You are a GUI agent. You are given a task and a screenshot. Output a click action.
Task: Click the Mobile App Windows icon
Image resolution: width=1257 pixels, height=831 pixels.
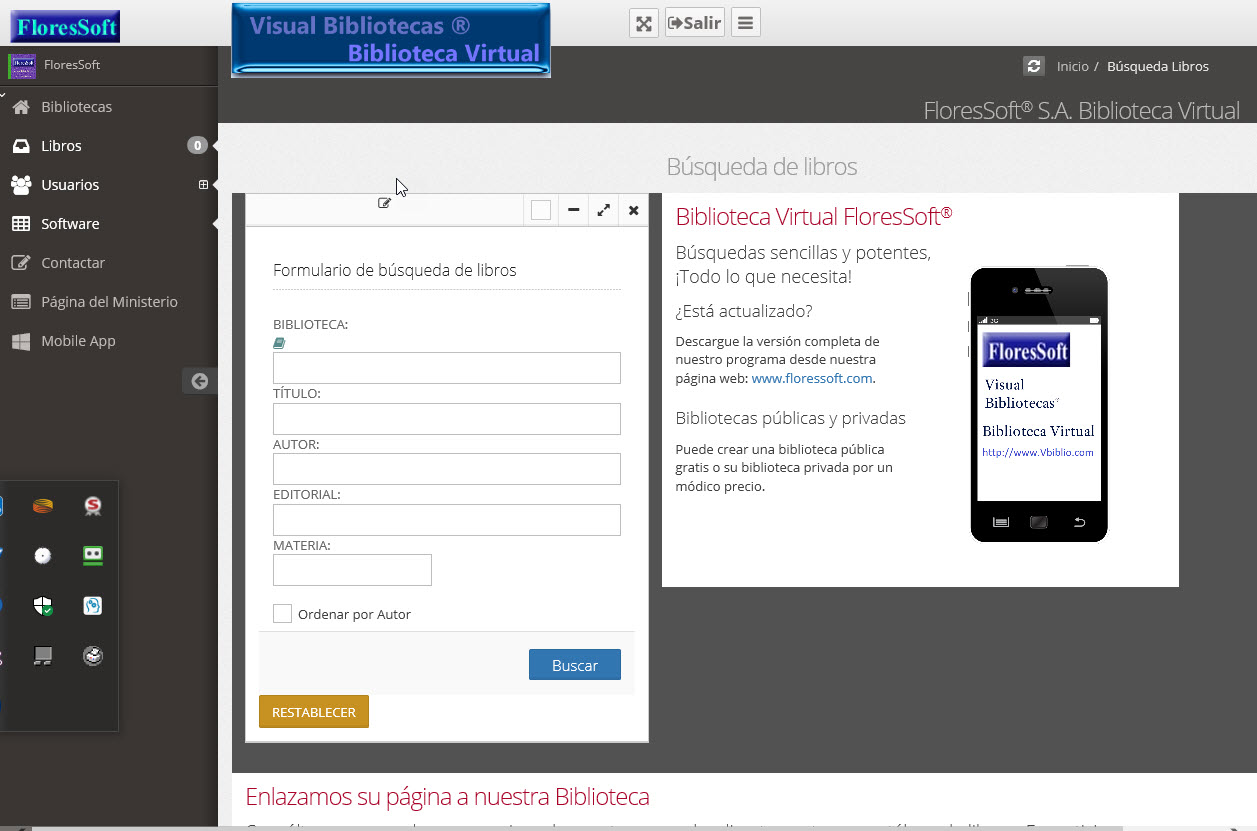point(21,341)
